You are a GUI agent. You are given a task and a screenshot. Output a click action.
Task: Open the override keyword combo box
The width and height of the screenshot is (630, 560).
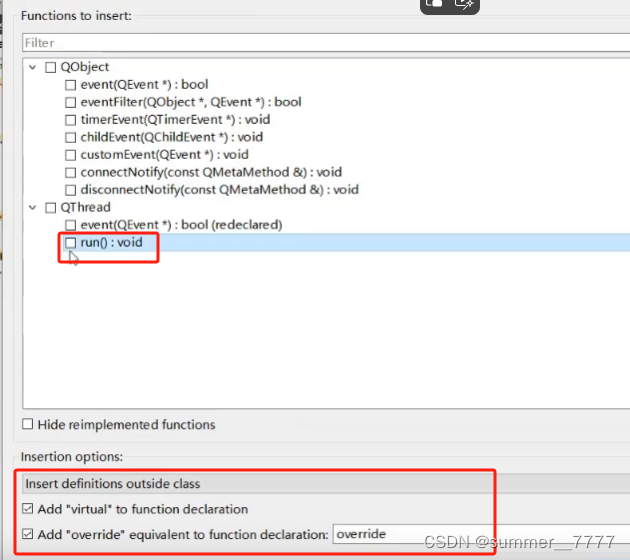(481, 534)
